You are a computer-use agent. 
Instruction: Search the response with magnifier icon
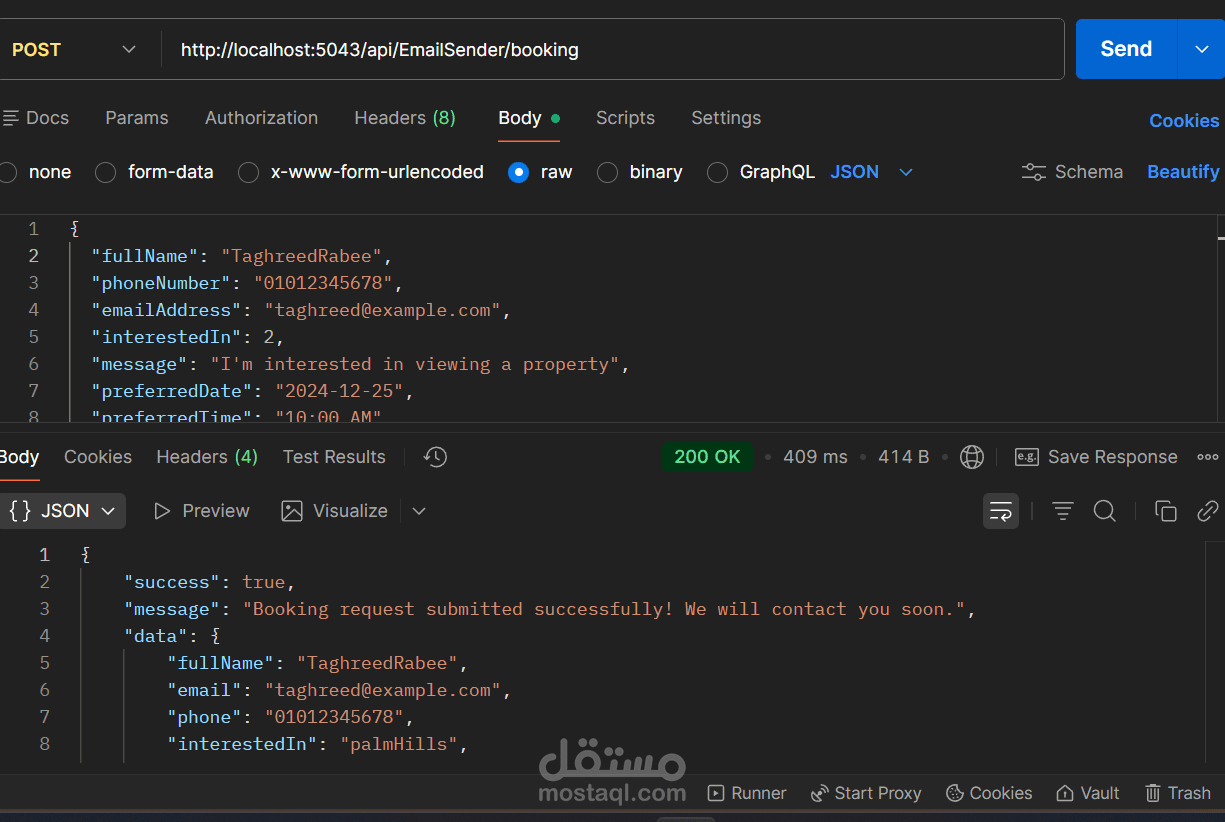(1104, 511)
